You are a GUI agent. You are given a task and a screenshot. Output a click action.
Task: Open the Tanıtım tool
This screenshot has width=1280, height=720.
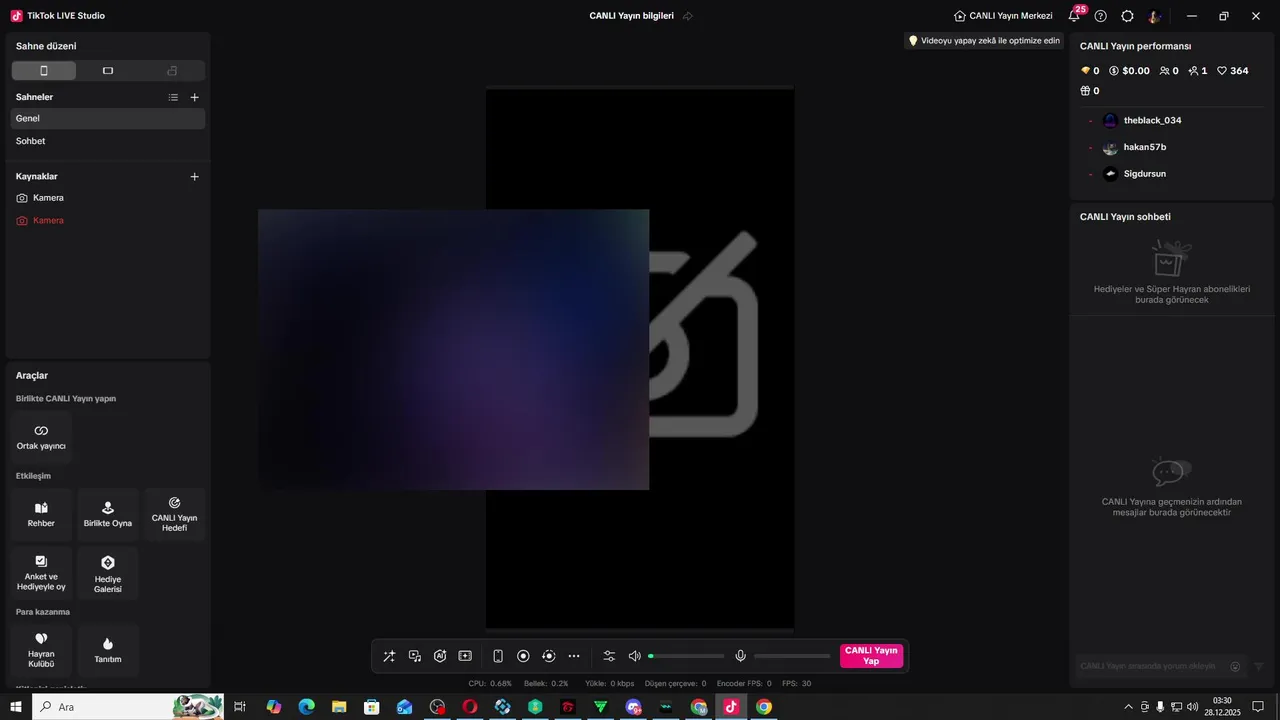pos(108,650)
